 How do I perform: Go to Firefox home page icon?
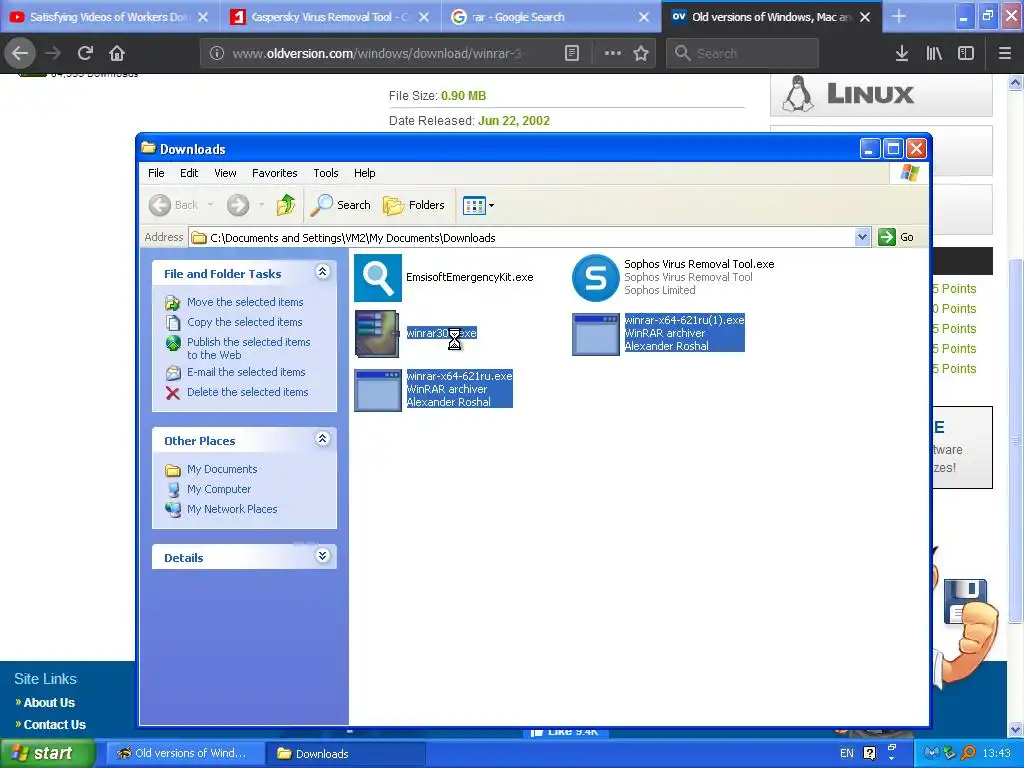pyautogui.click(x=117, y=53)
